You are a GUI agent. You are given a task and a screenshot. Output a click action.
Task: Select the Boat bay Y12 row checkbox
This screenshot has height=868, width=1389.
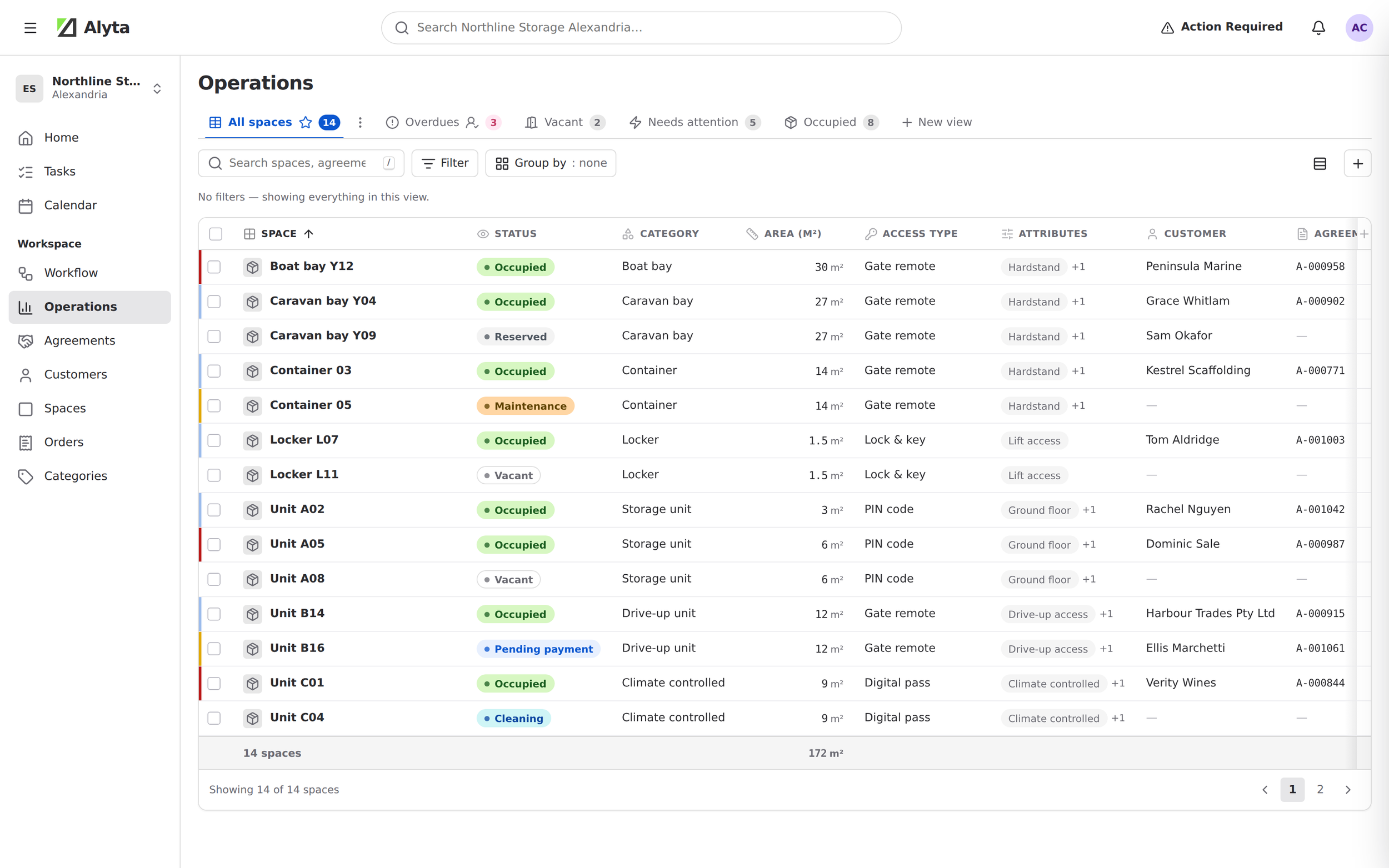(x=214, y=267)
